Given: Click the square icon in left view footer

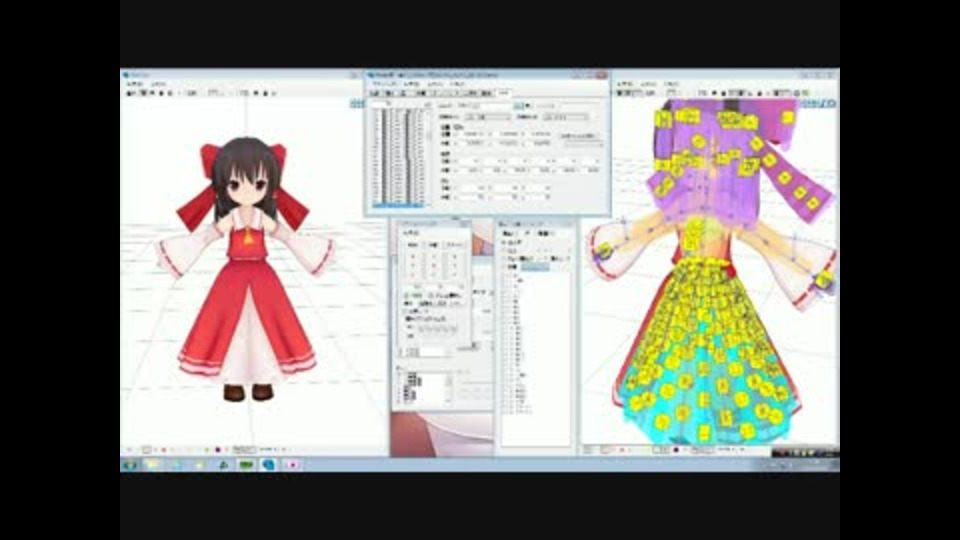Looking at the screenshot, I should (146, 450).
